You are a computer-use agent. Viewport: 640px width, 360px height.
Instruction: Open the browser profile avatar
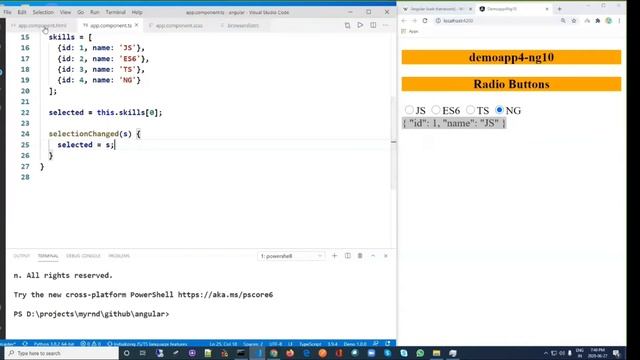point(609,20)
